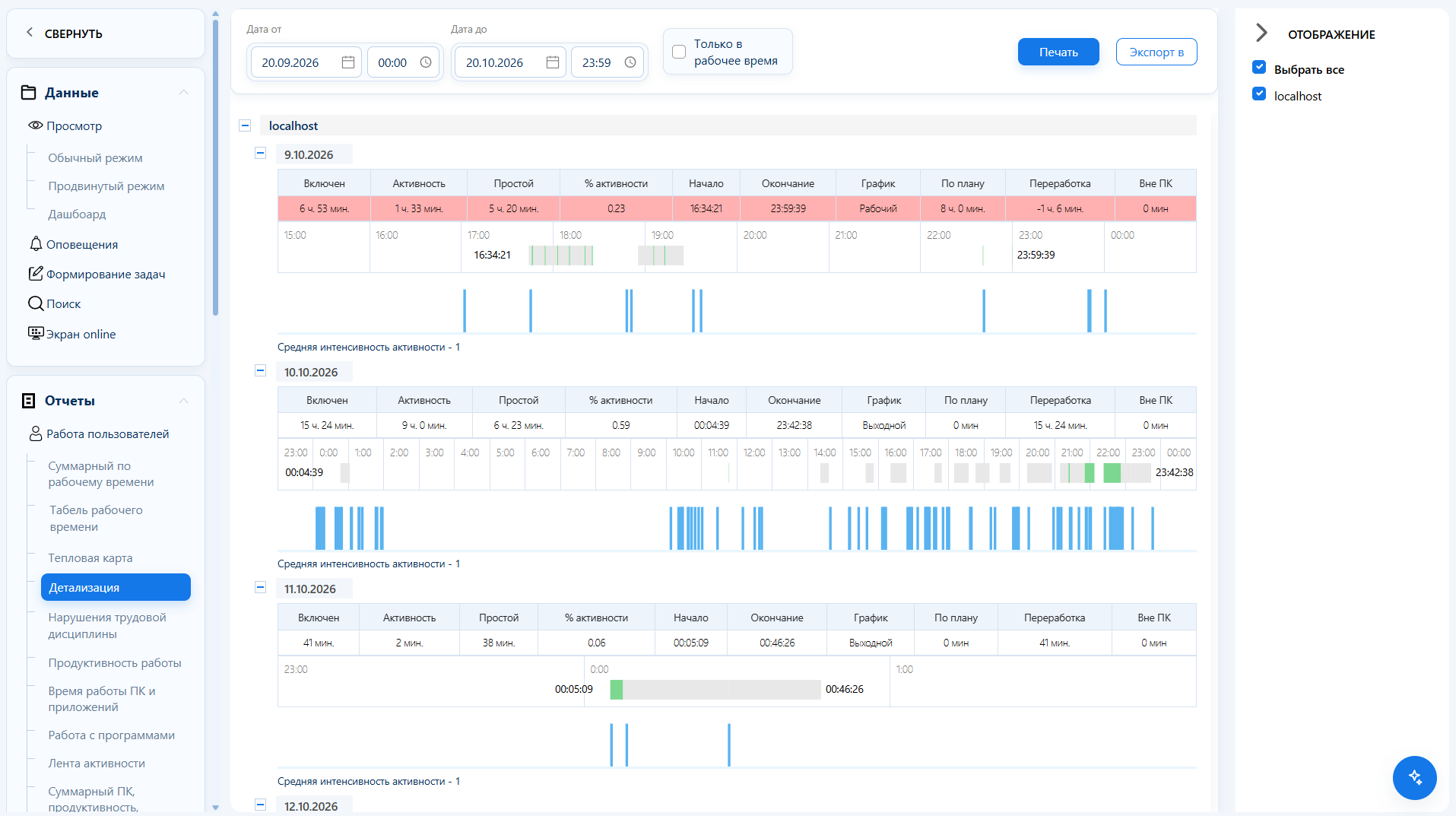Viewport: 1456px width, 816px height.
Task: Open calendar picker for Дата от
Action: coord(348,62)
